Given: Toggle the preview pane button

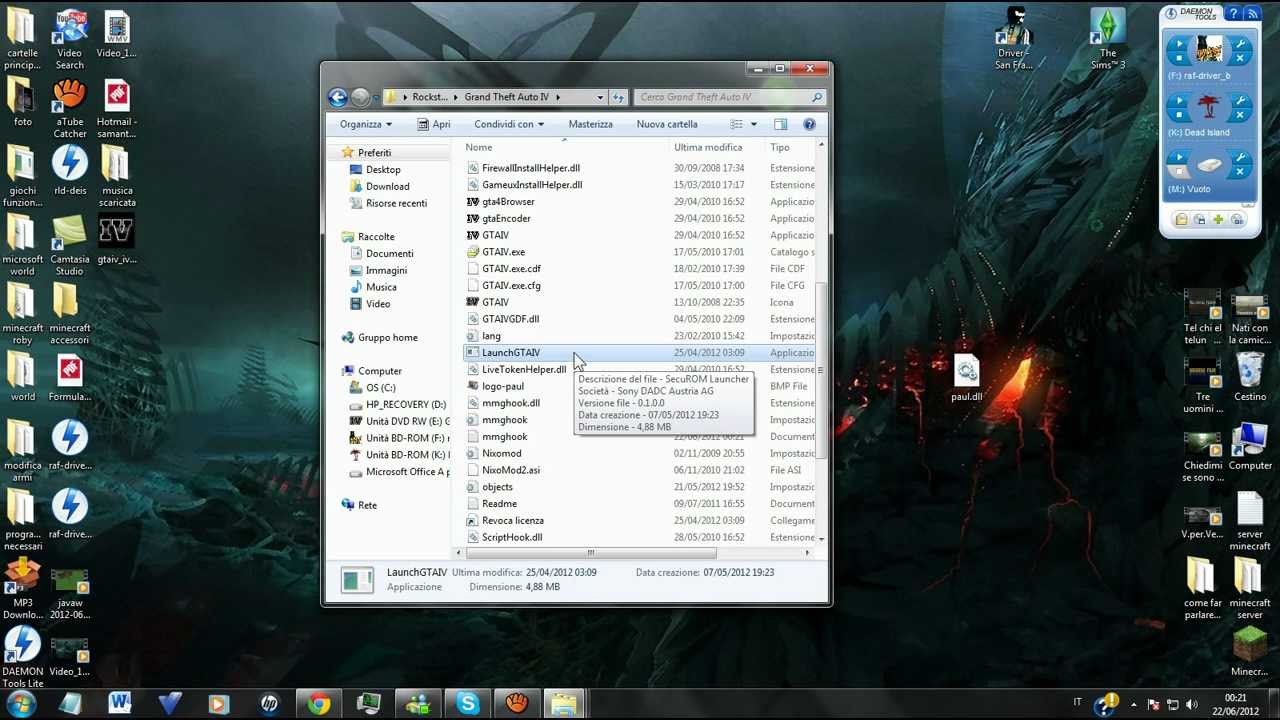Looking at the screenshot, I should click(x=780, y=124).
